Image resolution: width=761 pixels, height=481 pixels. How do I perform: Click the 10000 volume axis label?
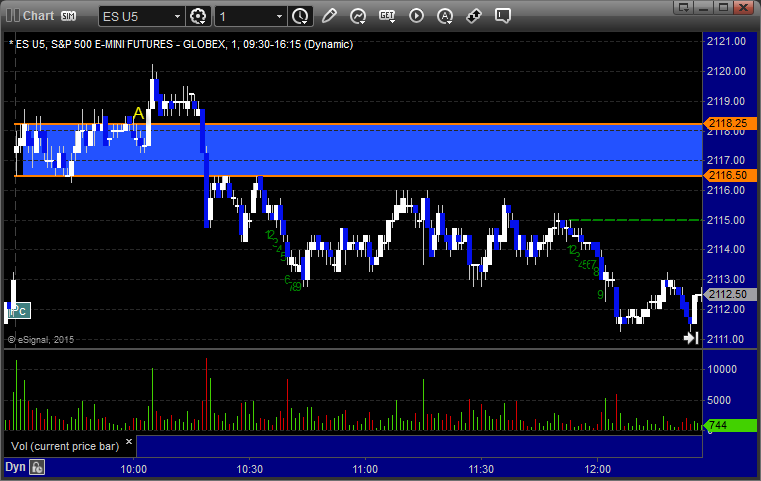[x=722, y=369]
